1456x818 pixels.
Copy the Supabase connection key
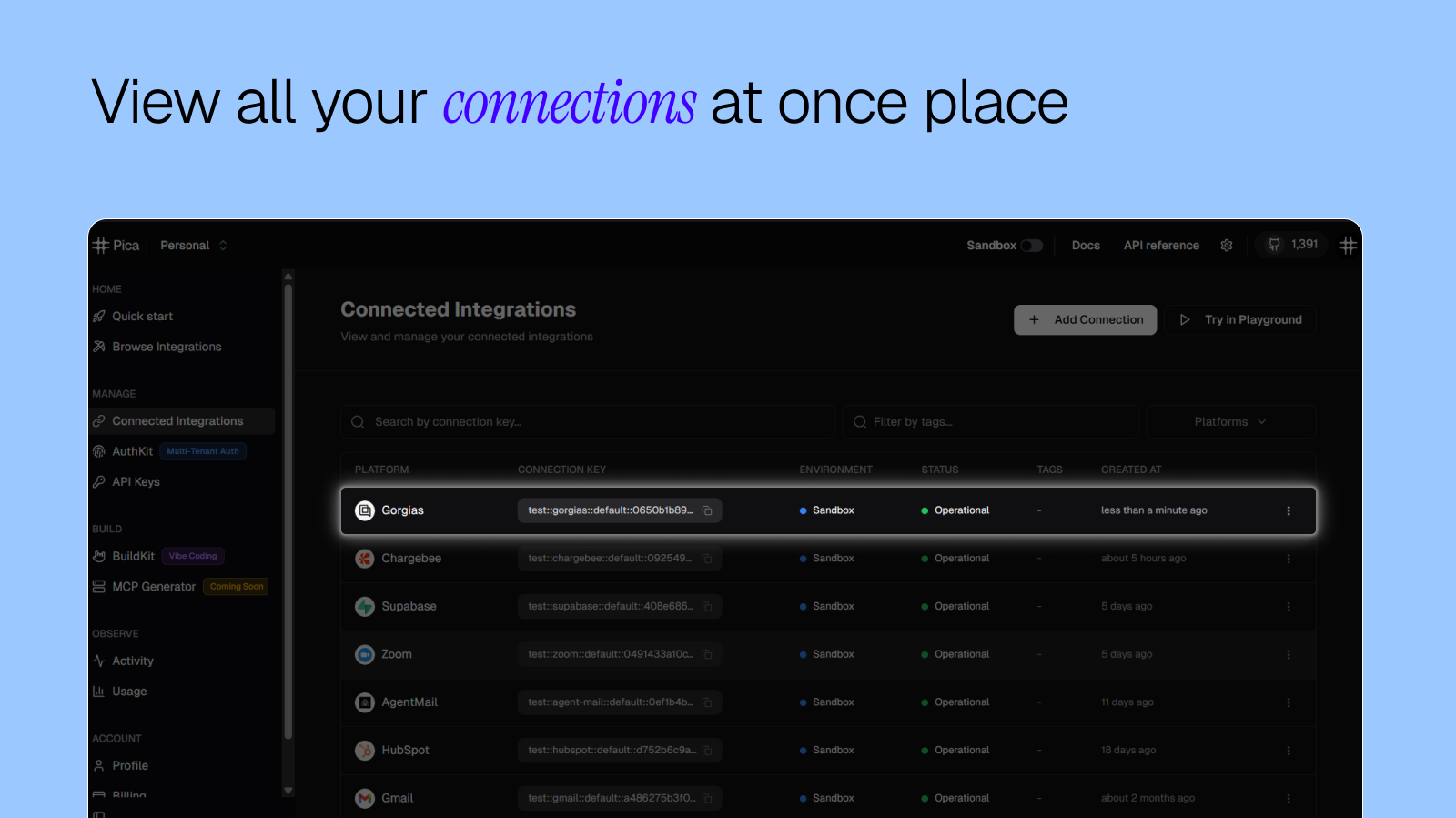pyautogui.click(x=707, y=607)
